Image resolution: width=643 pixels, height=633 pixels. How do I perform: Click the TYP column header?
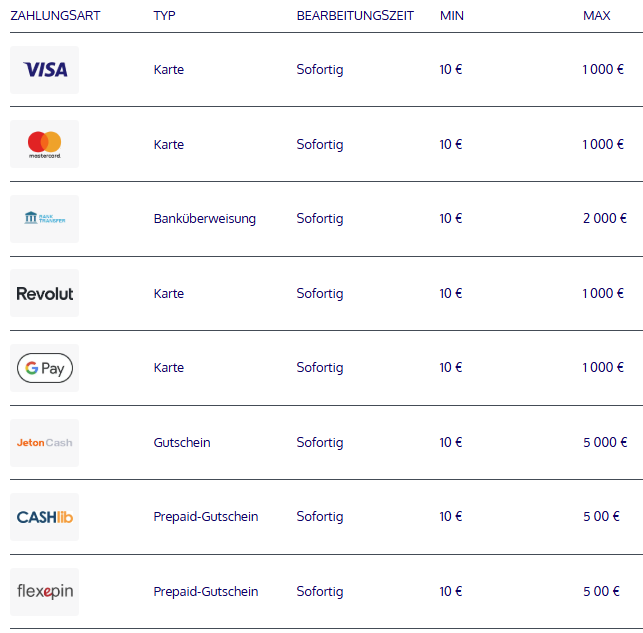coord(164,16)
